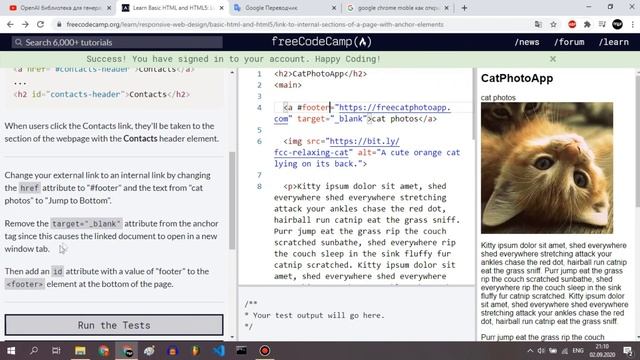Reload the page with the refresh icon
The width and height of the screenshot is (640, 360).
point(40,24)
